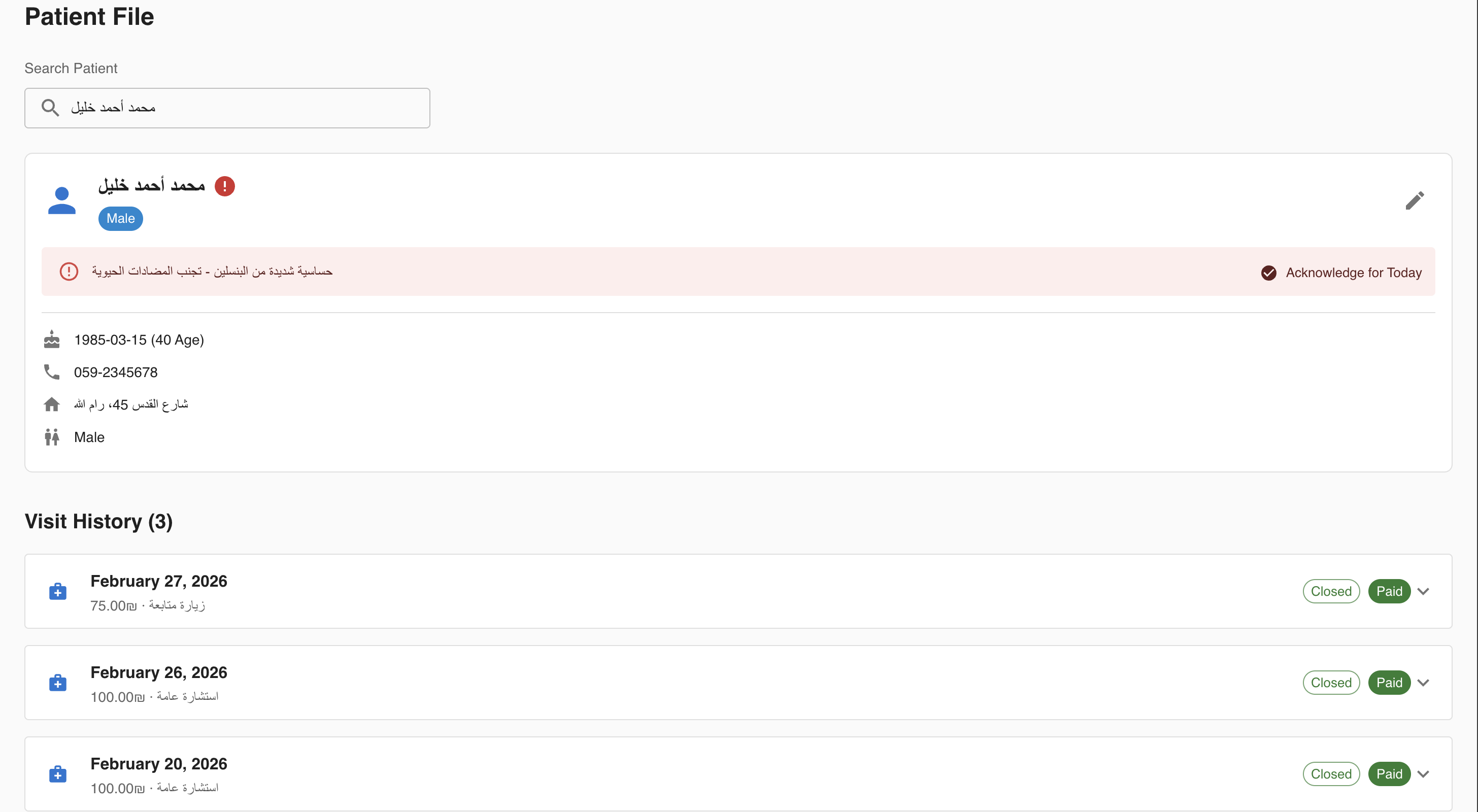Click the red alert badge beside patient name
Screen dimensions: 1478x812
(224, 186)
